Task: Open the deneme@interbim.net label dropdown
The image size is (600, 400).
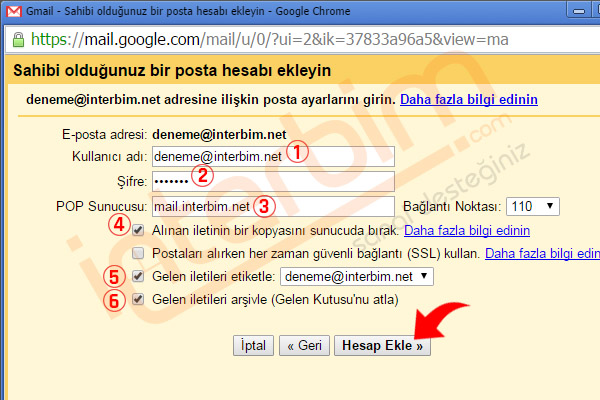Action: (x=357, y=276)
